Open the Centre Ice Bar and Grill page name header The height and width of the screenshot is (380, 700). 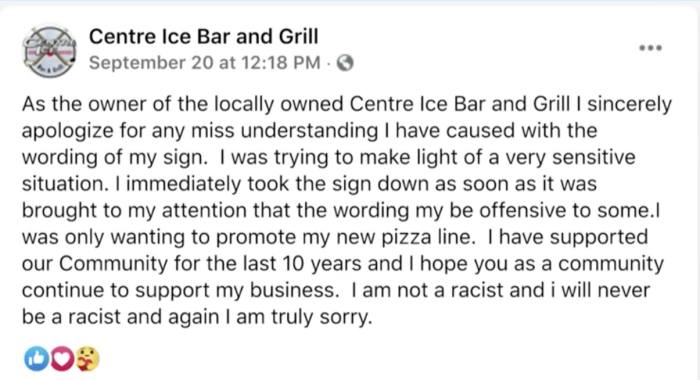204,36
